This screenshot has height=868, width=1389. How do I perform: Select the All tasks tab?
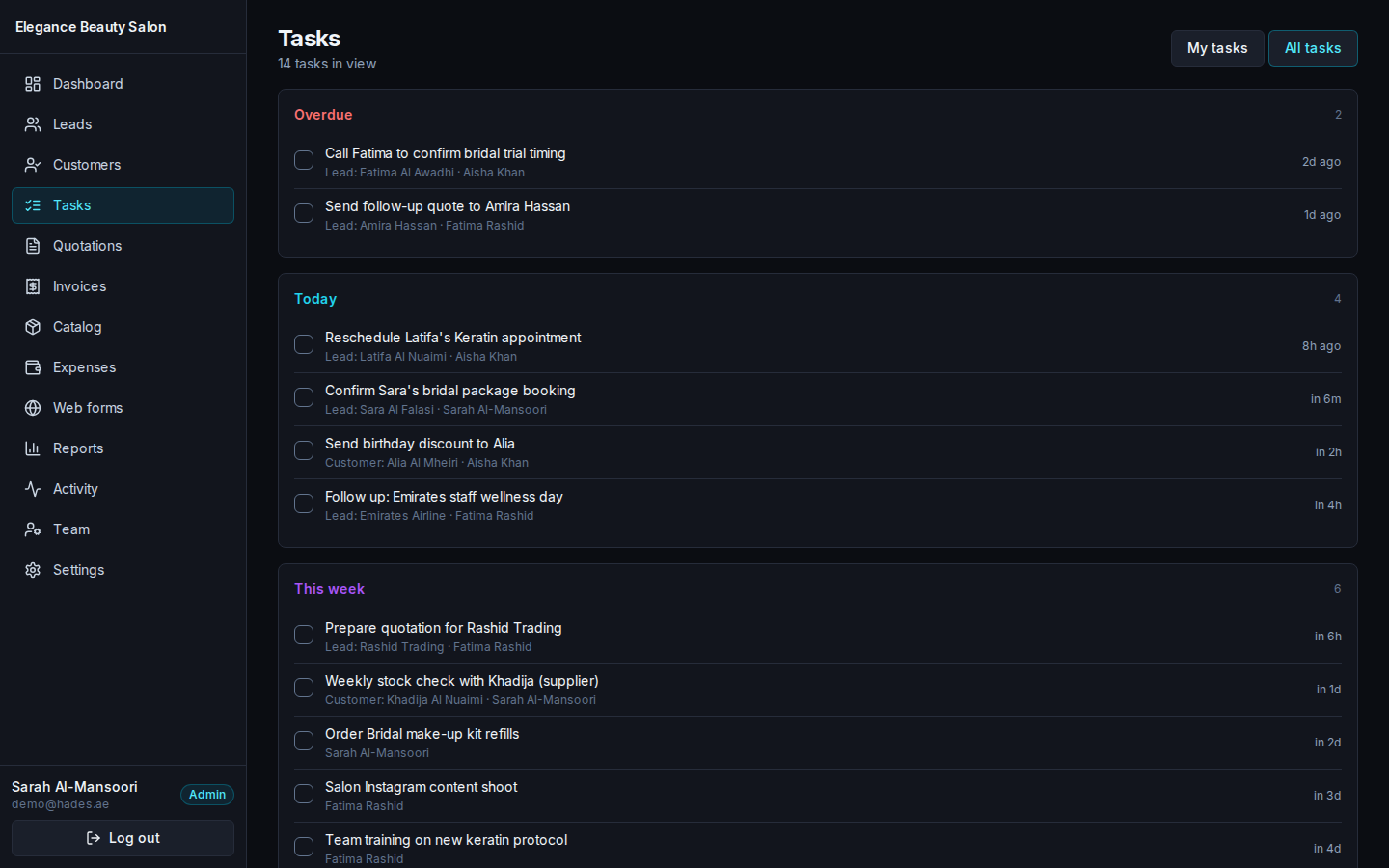pyautogui.click(x=1313, y=48)
